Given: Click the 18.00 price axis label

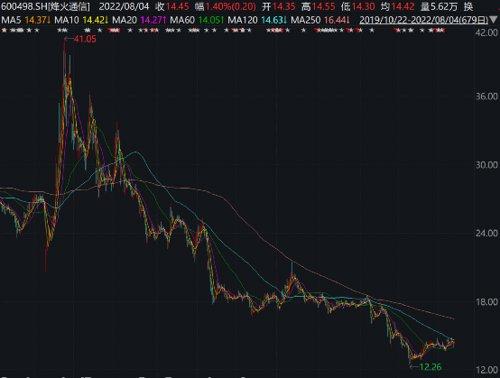Looking at the screenshot, I should (487, 302).
